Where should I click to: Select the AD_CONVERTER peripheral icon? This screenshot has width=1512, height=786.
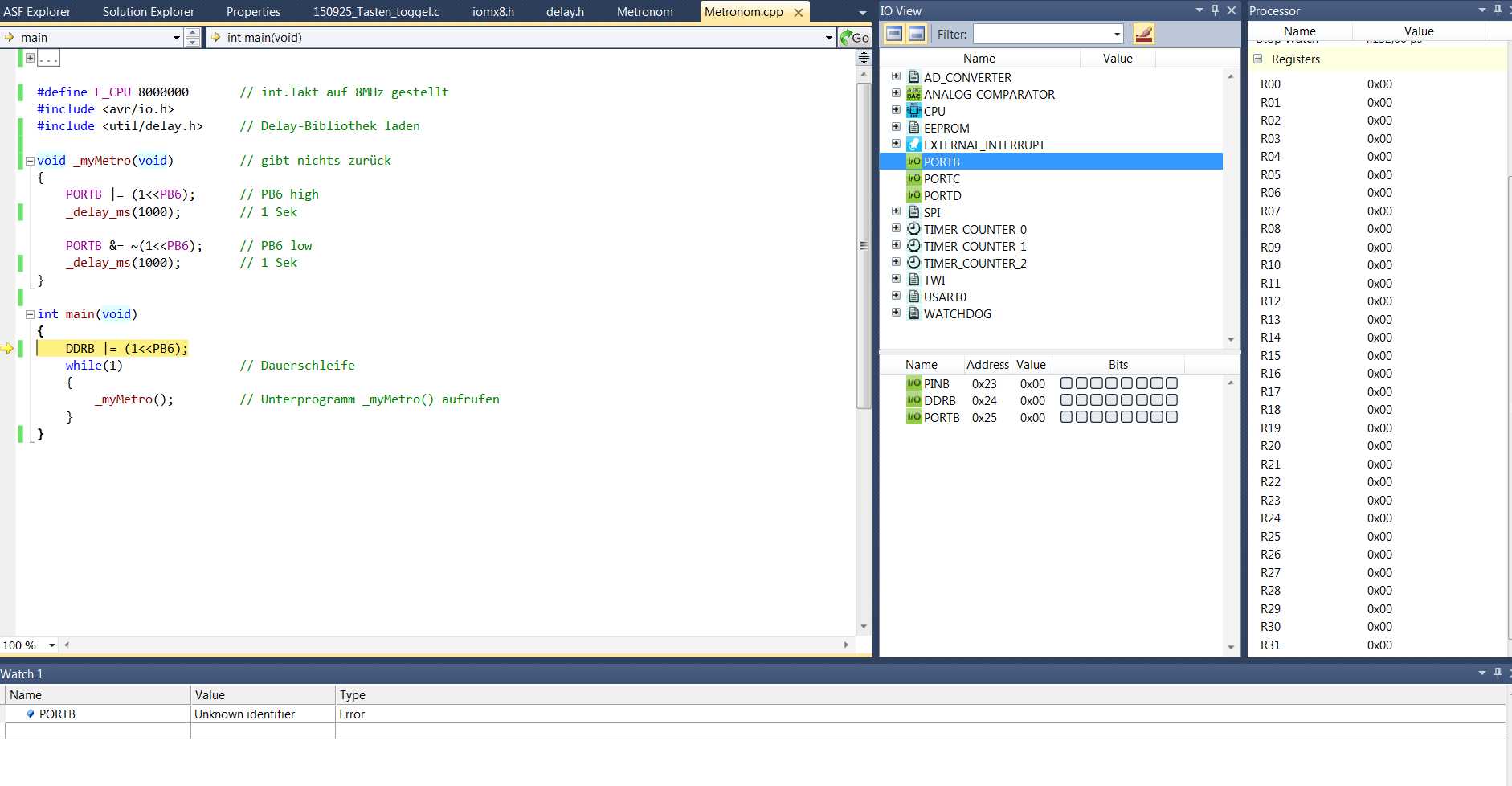913,76
